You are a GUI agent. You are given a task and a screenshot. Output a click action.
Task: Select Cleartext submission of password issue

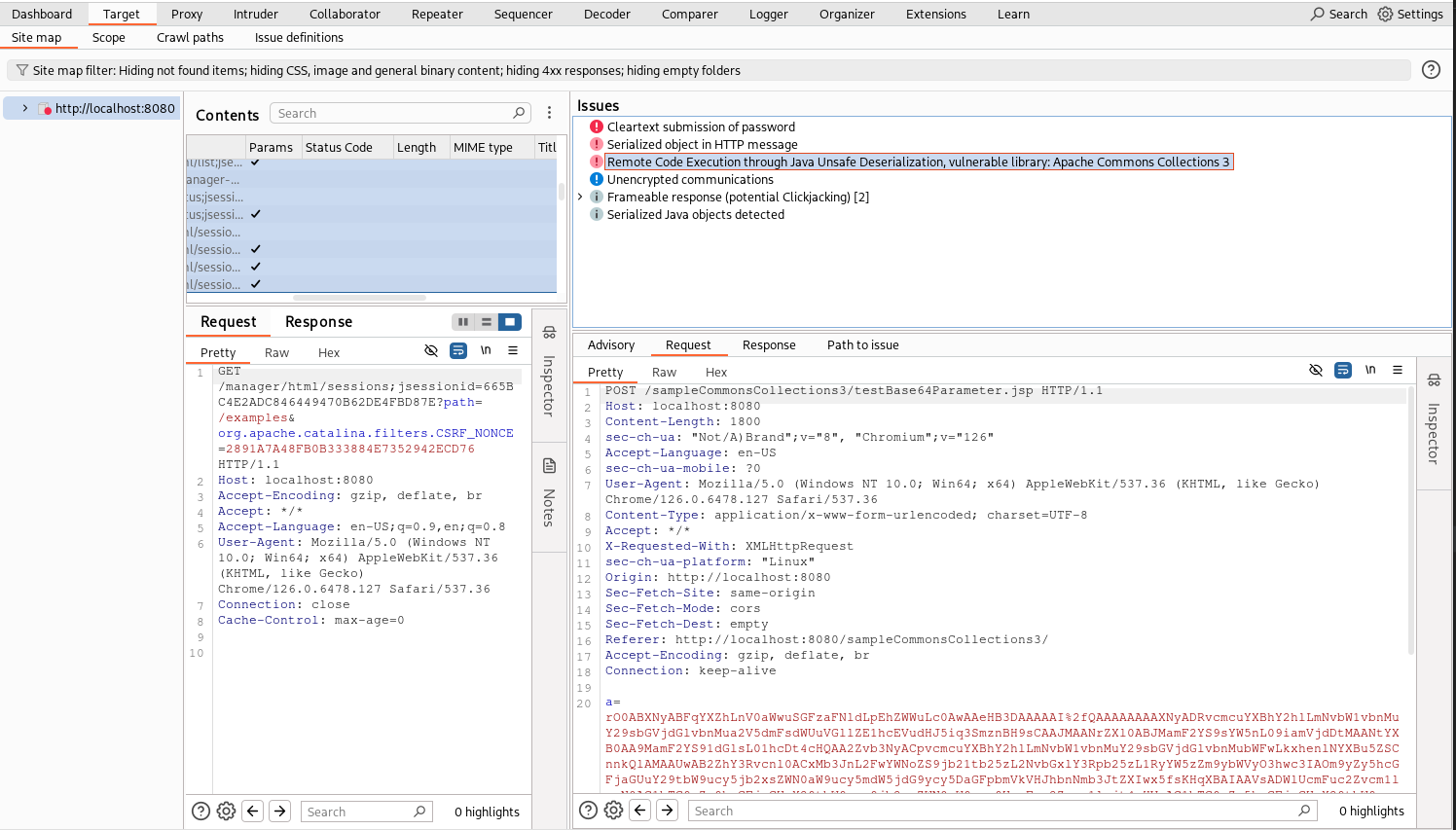(x=701, y=127)
